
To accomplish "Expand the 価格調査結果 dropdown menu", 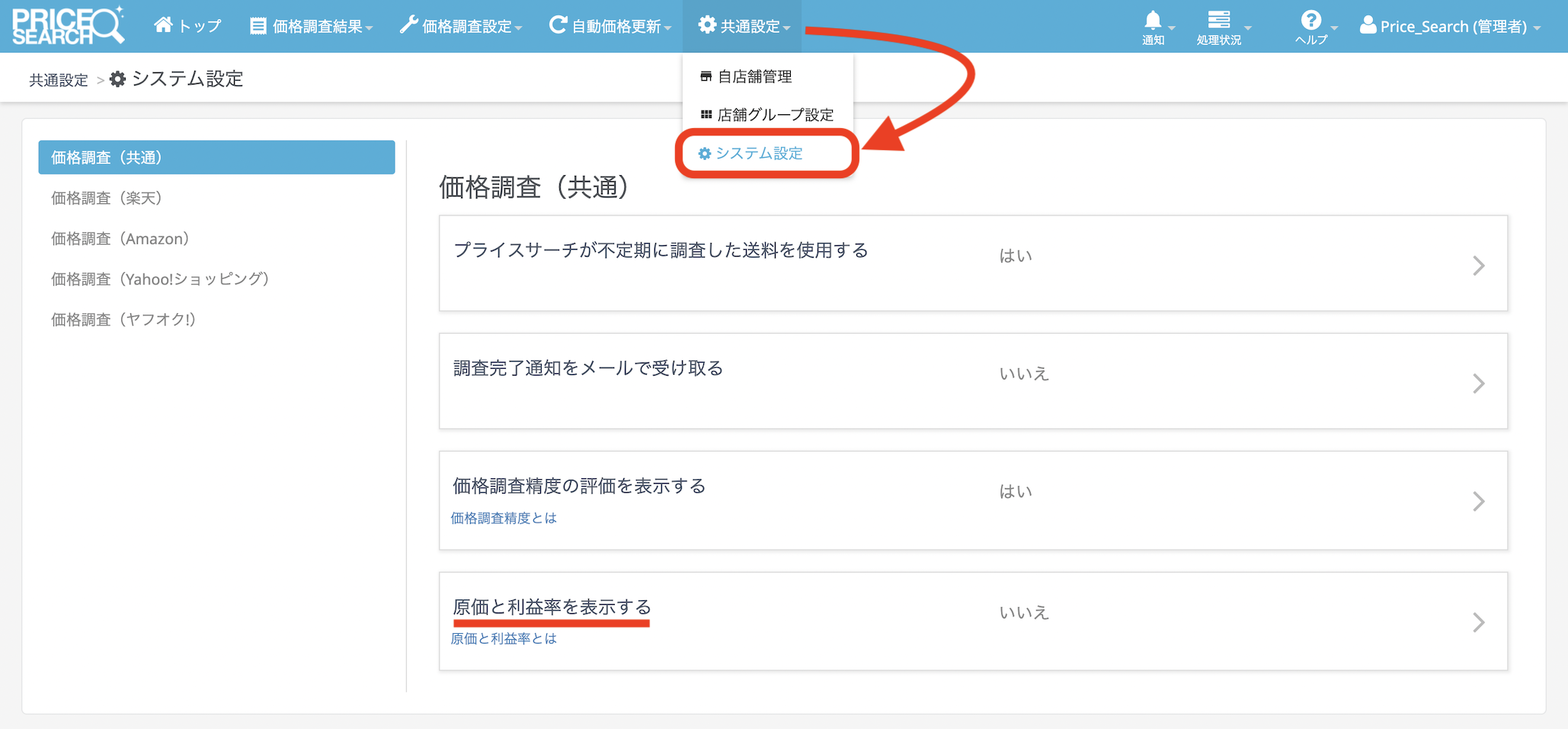I will (x=312, y=27).
